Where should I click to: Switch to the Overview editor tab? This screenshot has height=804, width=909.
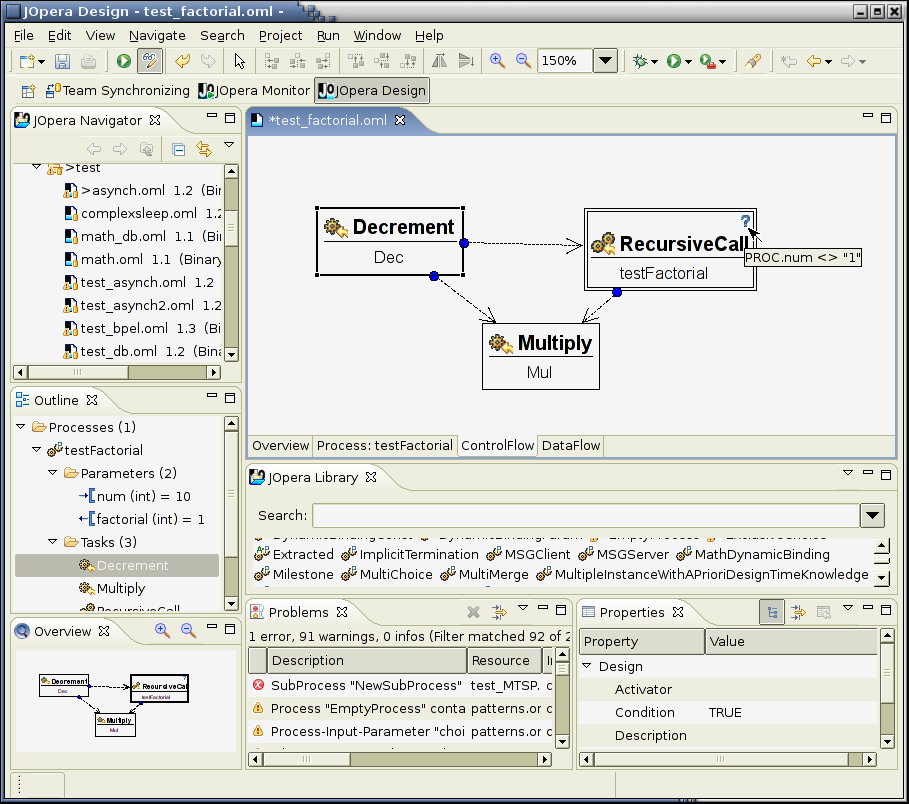point(281,445)
